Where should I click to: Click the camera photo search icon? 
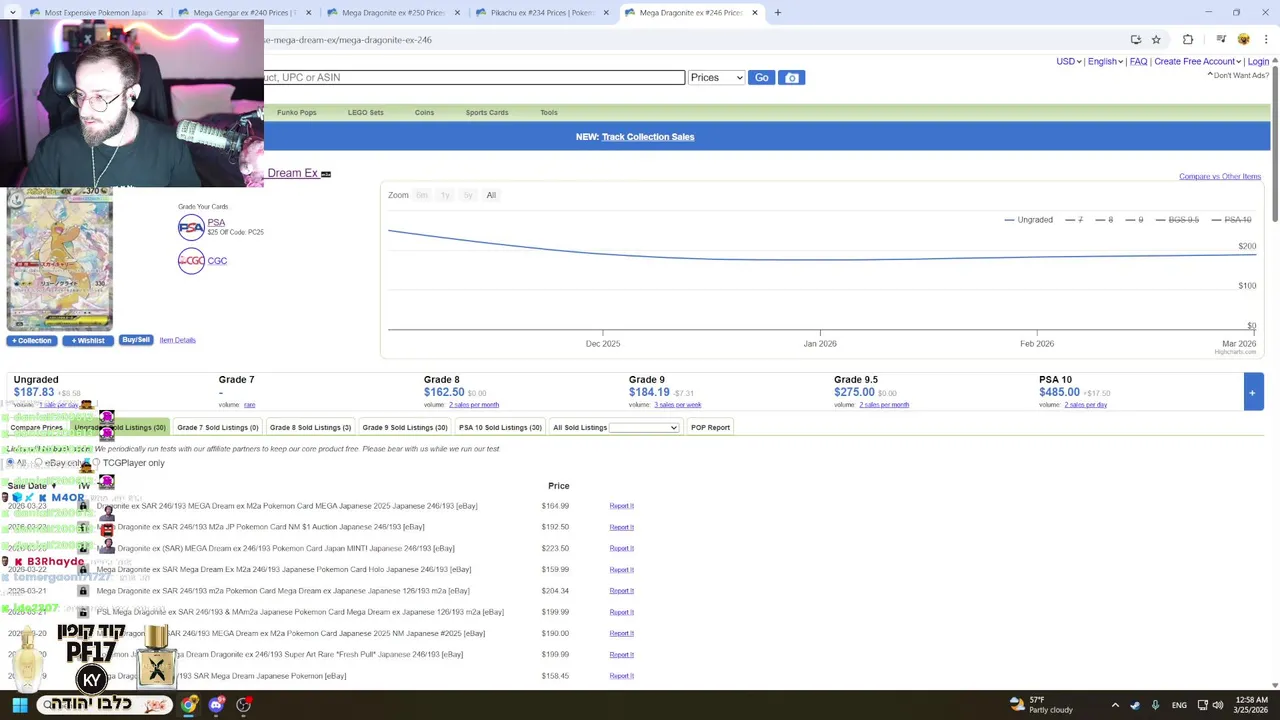[x=792, y=77]
